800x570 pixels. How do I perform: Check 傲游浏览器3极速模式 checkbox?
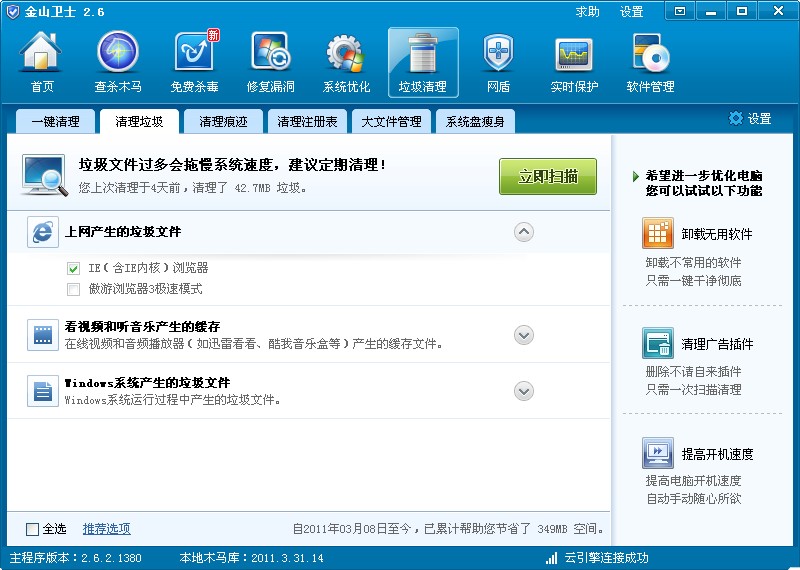click(73, 290)
